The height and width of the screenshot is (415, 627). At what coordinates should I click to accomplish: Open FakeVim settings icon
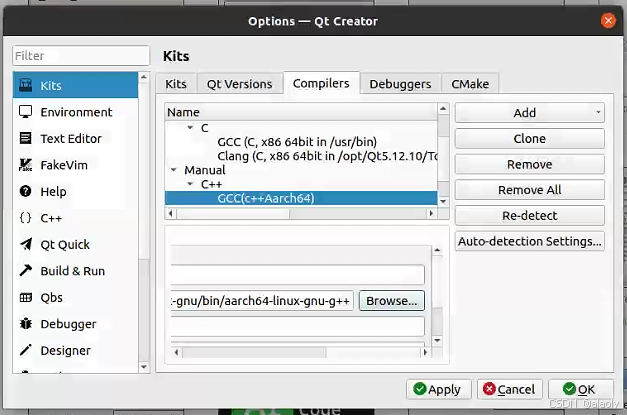[26, 165]
